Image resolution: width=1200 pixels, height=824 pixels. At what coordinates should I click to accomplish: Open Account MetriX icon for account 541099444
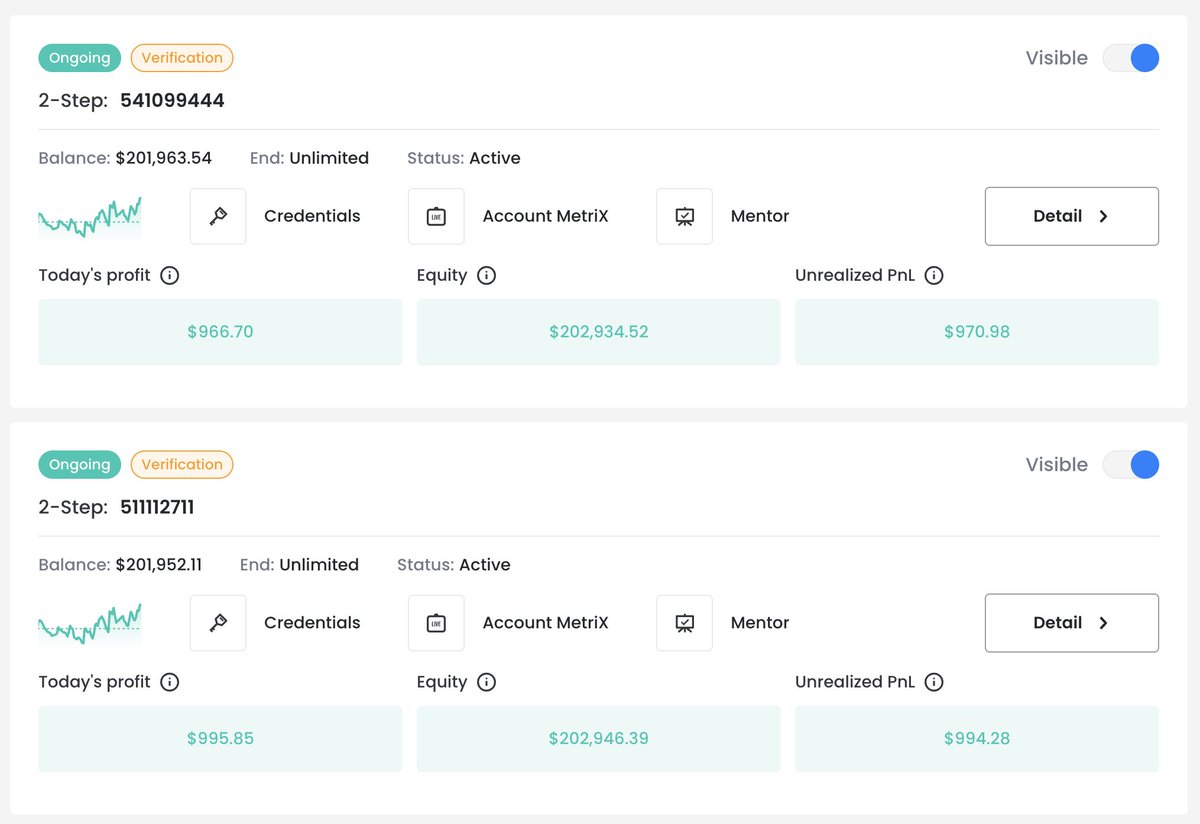click(x=436, y=216)
